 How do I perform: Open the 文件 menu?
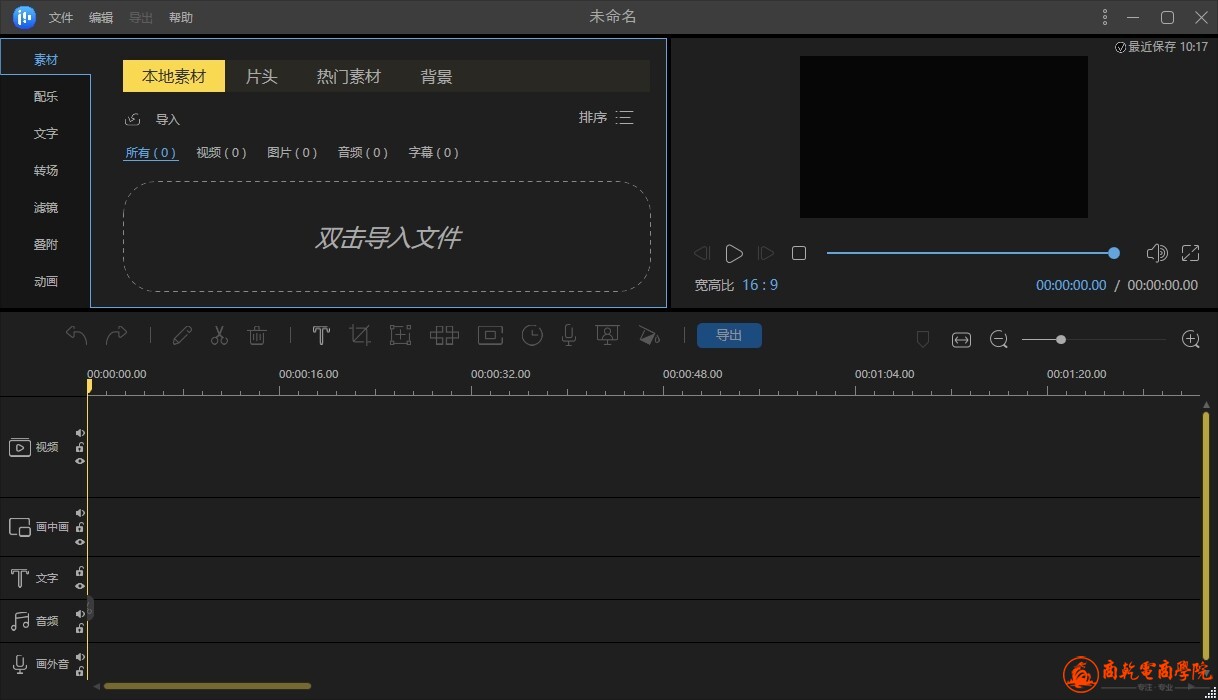click(61, 18)
